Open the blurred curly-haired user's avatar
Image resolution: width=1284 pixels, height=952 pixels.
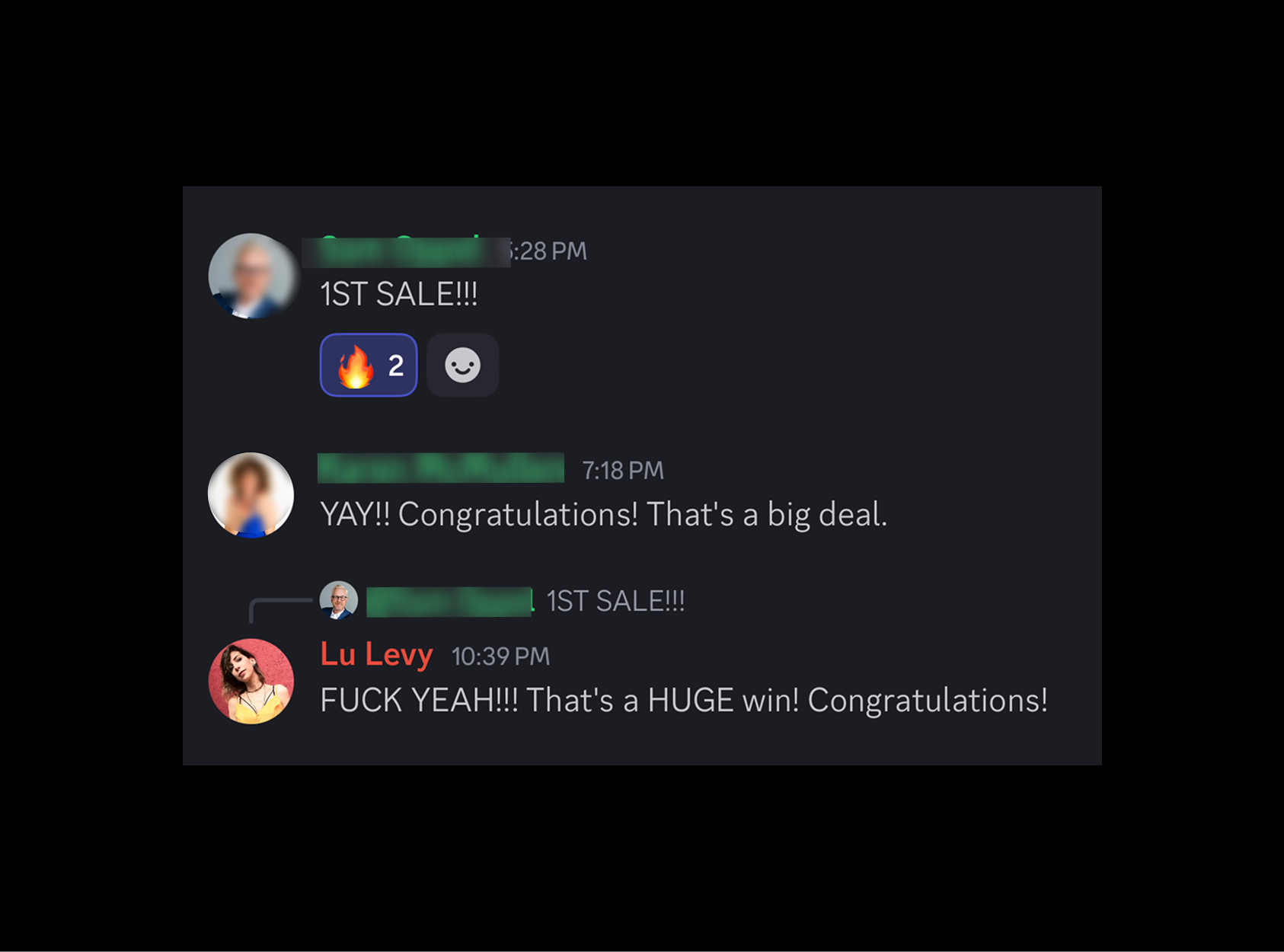coord(251,495)
